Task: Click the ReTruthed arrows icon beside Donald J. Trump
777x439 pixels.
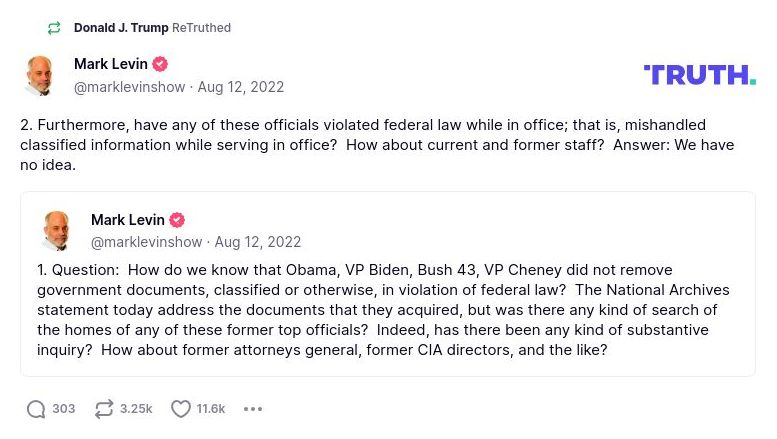Action: (x=54, y=28)
